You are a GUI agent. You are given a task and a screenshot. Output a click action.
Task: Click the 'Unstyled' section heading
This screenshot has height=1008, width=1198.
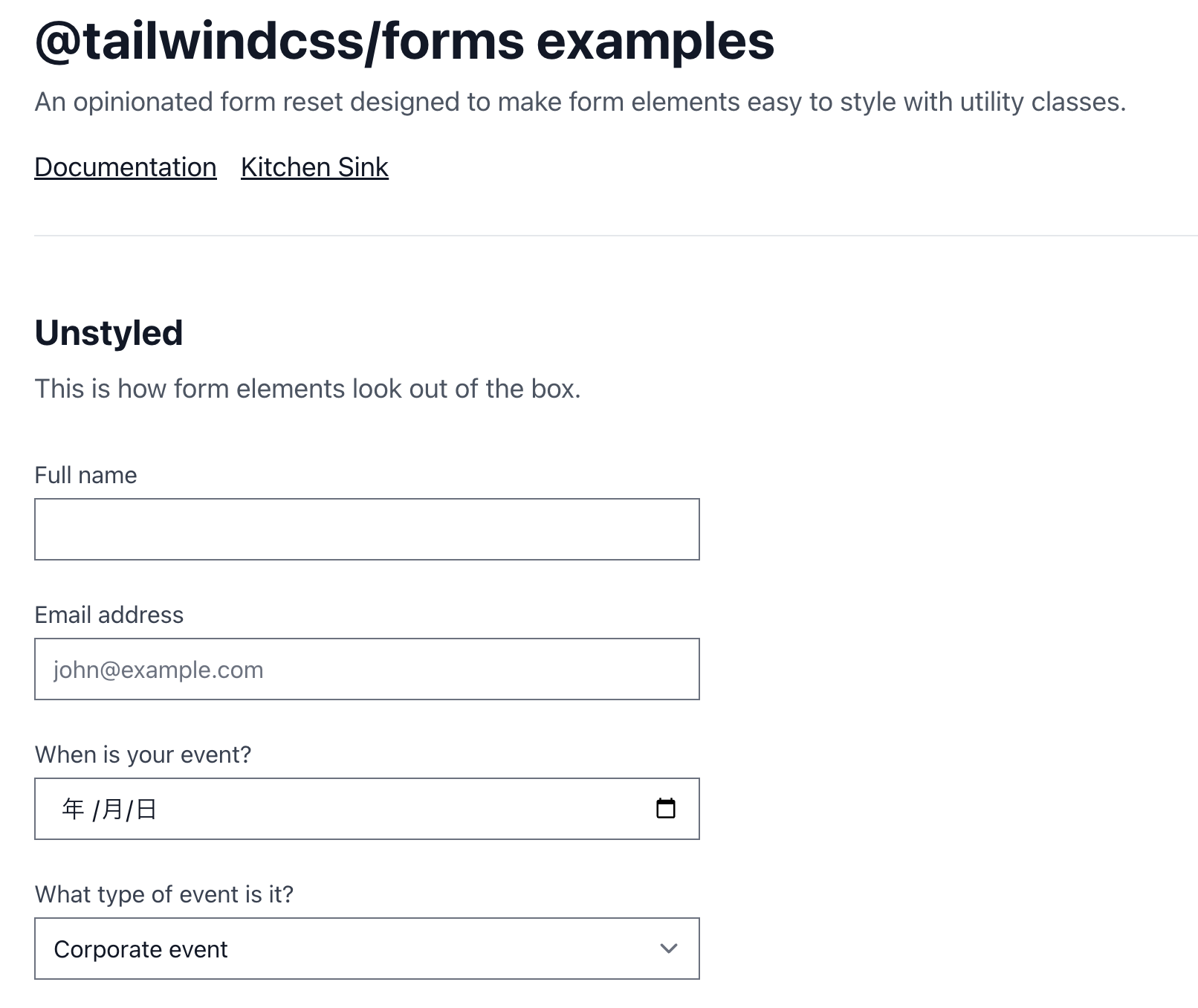109,332
